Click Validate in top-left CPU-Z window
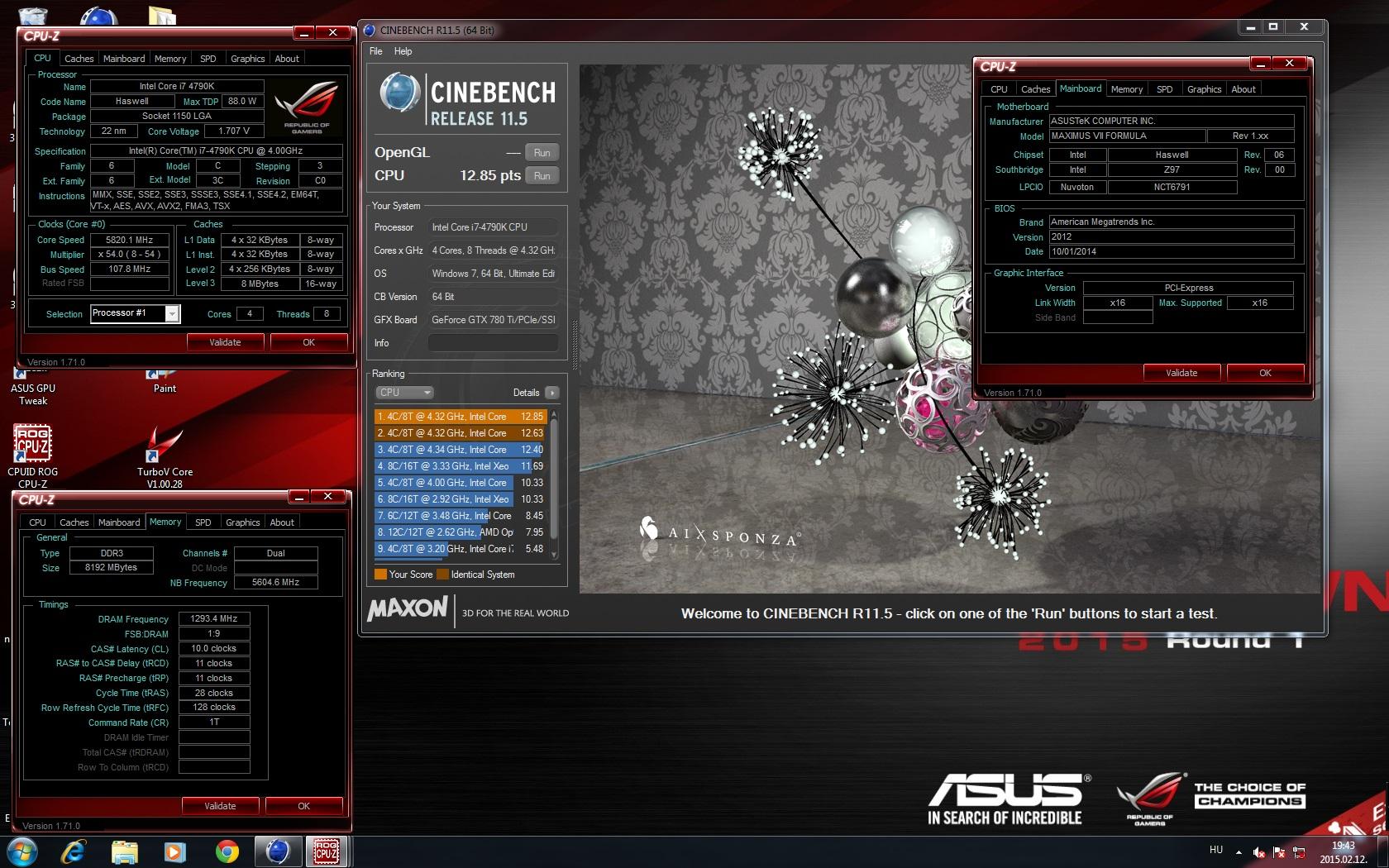Image resolution: width=1389 pixels, height=868 pixels. [225, 342]
